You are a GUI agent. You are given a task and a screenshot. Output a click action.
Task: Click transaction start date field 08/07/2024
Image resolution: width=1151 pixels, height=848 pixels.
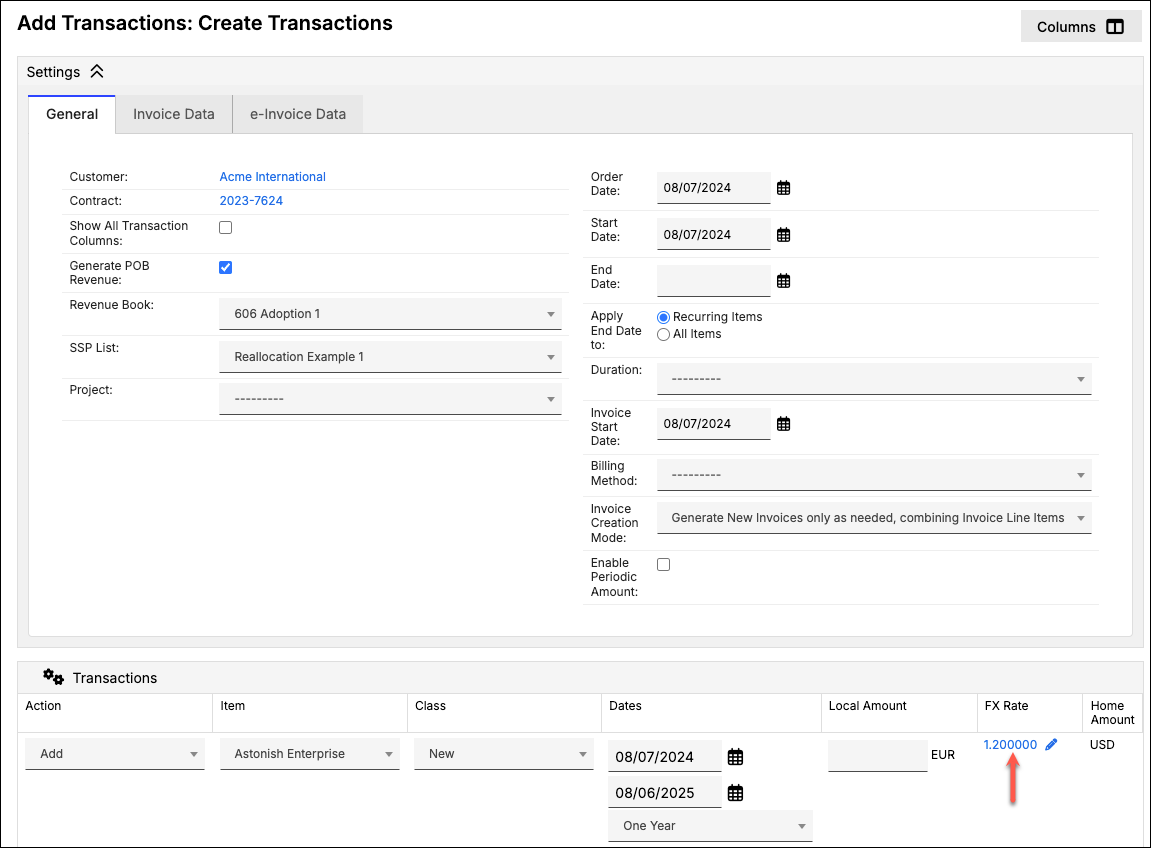(665, 757)
